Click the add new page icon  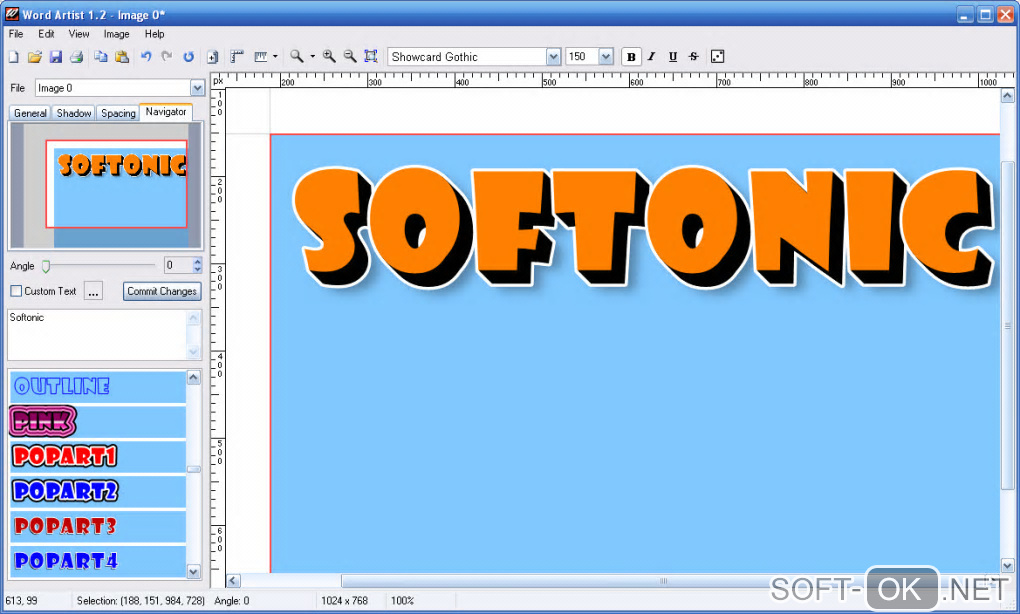(x=213, y=57)
